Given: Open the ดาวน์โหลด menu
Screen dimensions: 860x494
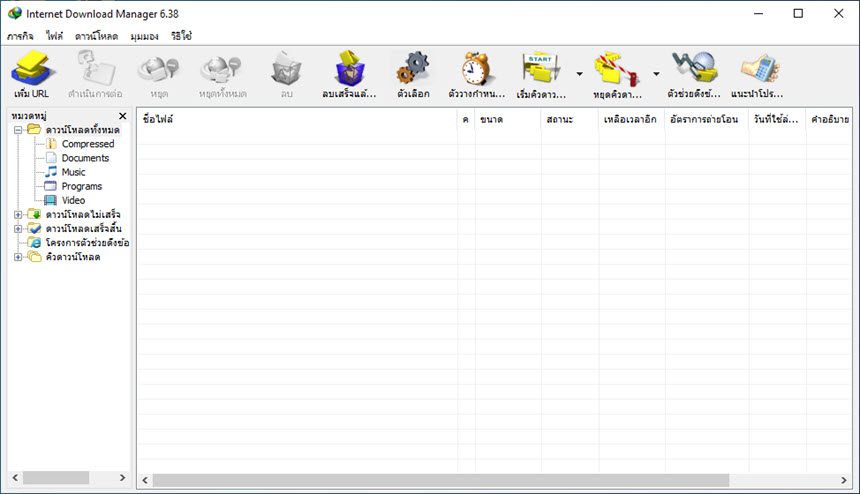Looking at the screenshot, I should (97, 36).
